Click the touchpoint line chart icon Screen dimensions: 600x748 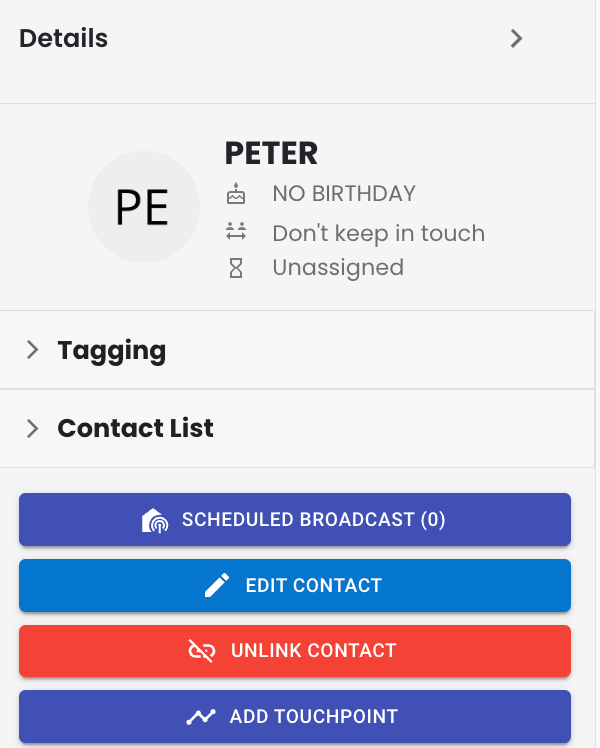[201, 717]
